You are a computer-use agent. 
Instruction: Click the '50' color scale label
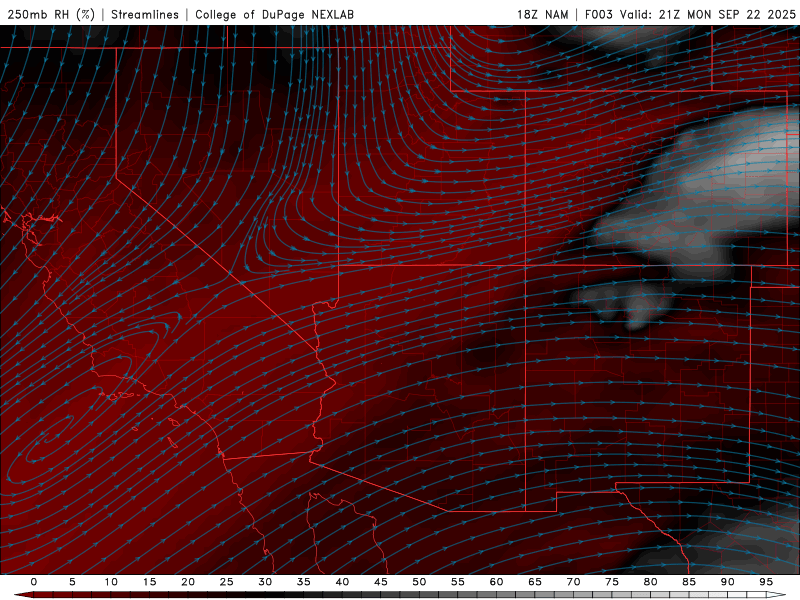point(419,582)
